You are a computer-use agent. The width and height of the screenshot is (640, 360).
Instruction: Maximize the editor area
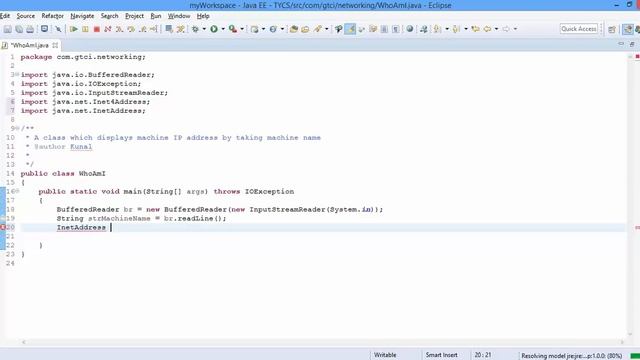(632, 44)
